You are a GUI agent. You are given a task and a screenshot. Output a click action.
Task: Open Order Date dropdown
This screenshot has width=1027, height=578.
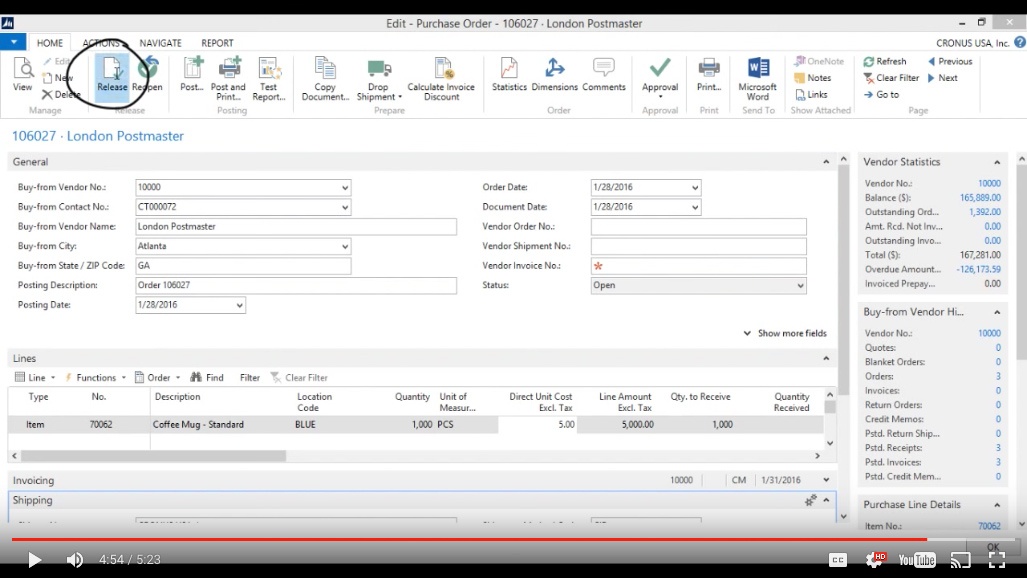point(694,187)
